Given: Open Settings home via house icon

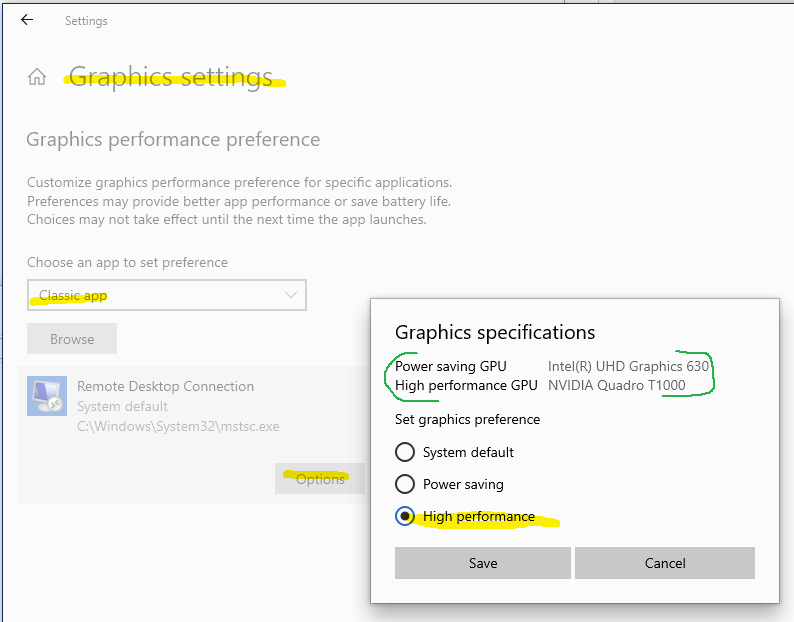Looking at the screenshot, I should coord(36,77).
